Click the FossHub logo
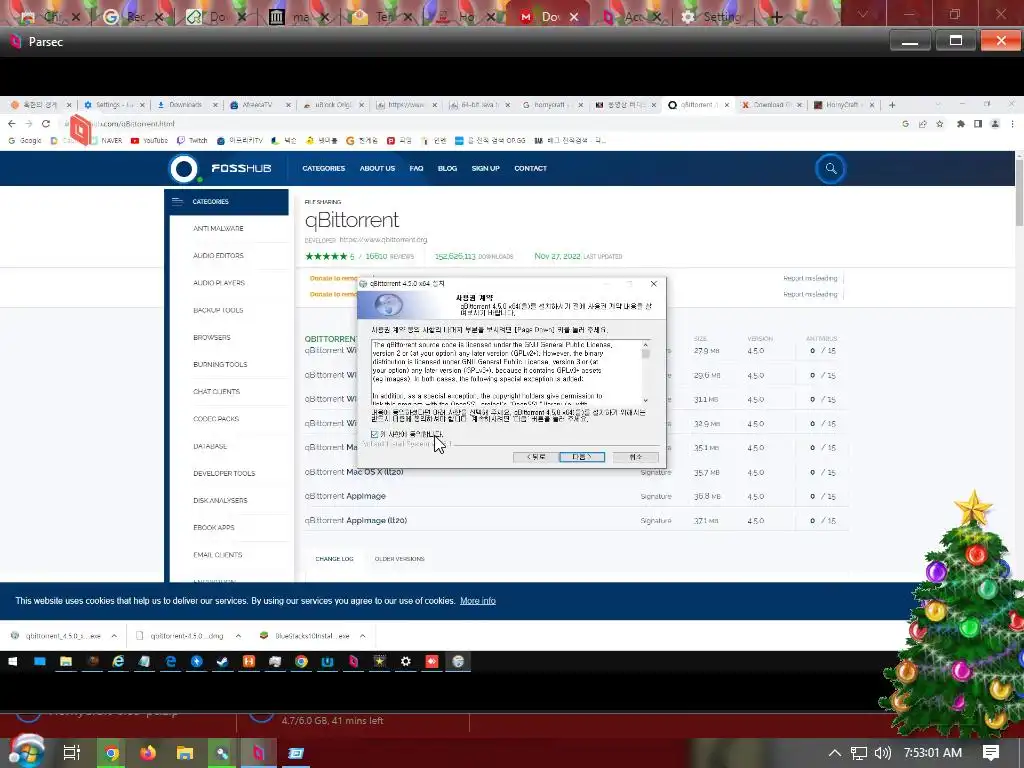The height and width of the screenshot is (768, 1024). coord(220,168)
